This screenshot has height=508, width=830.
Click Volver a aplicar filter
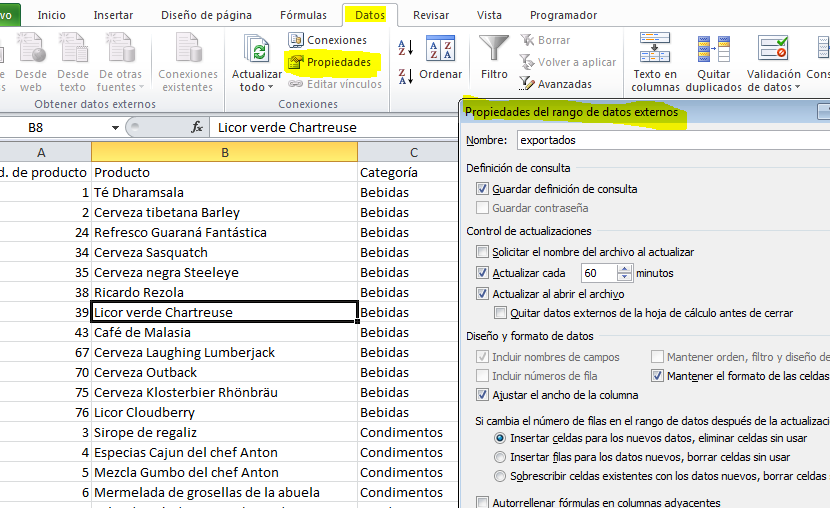point(568,62)
